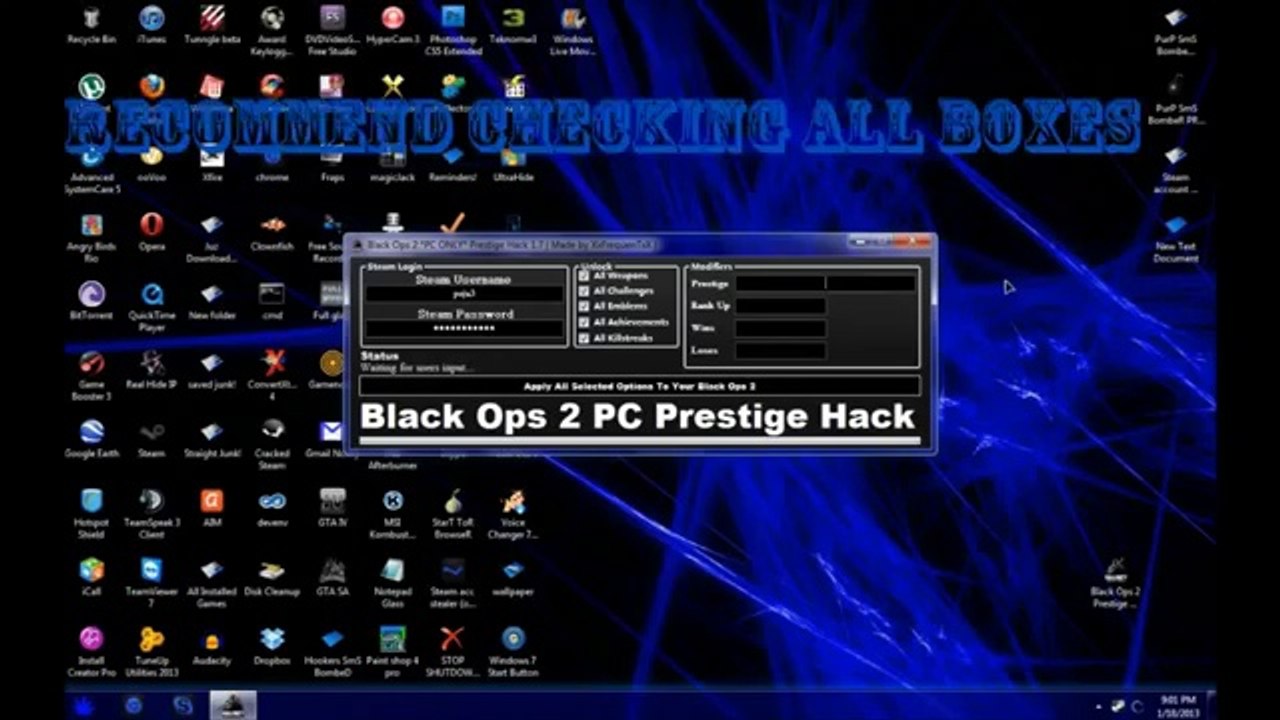Click the Wins modifier field
The width and height of the screenshot is (1280, 720).
coord(780,328)
